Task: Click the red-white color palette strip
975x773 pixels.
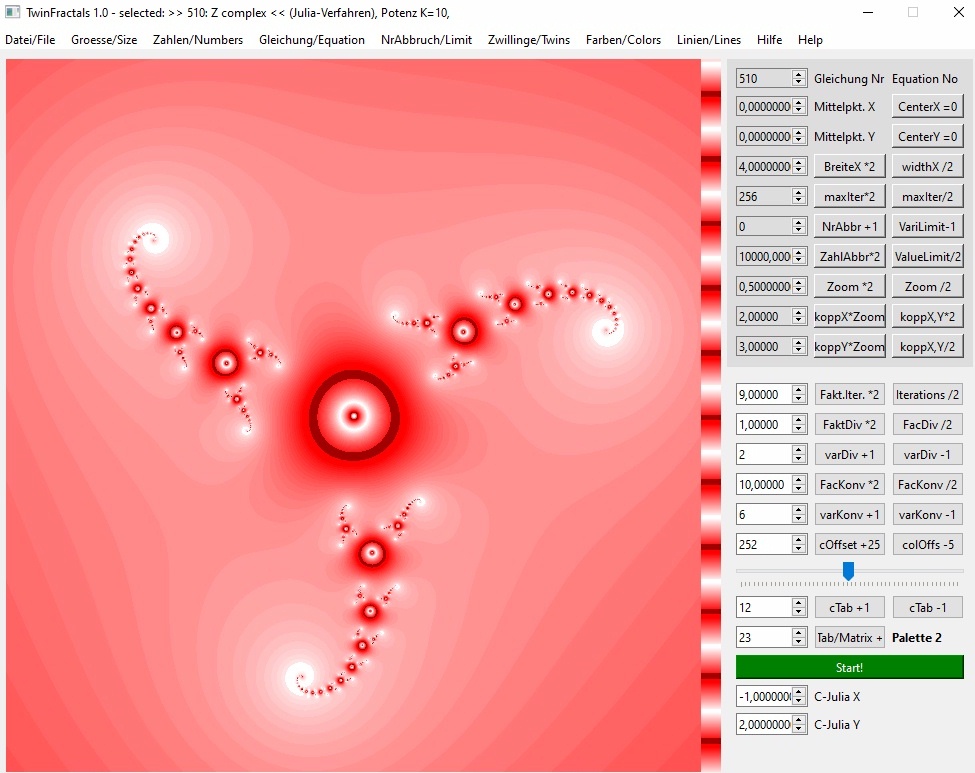Action: click(x=711, y=415)
